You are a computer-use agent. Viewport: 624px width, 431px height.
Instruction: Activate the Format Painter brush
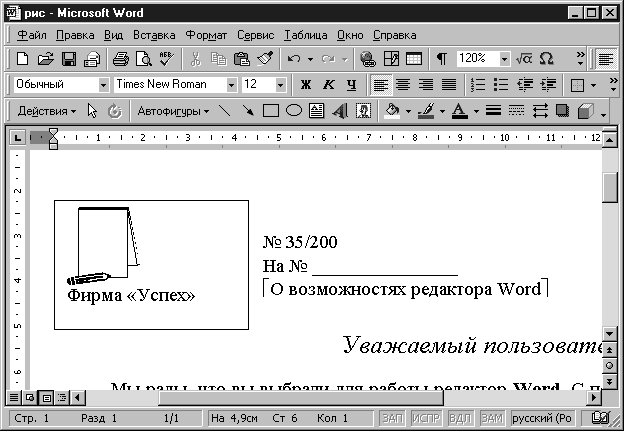(265, 59)
